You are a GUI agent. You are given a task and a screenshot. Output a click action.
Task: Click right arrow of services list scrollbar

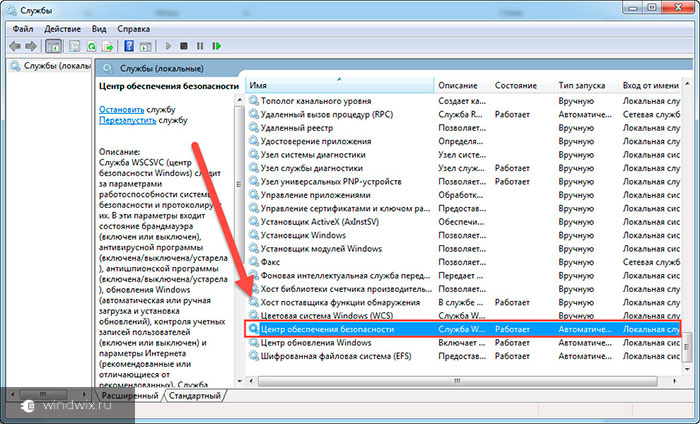point(674,381)
